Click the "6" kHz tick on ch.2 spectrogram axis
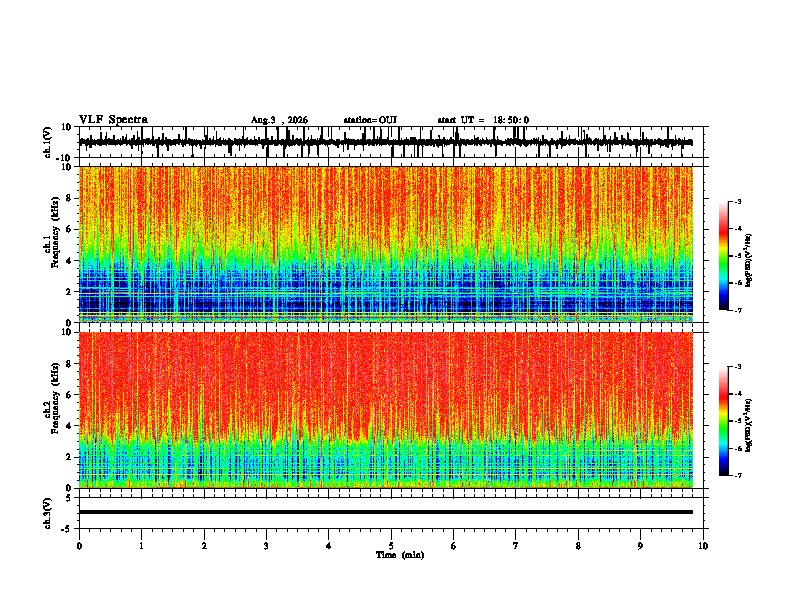This screenshot has width=792, height=612. pos(69,395)
